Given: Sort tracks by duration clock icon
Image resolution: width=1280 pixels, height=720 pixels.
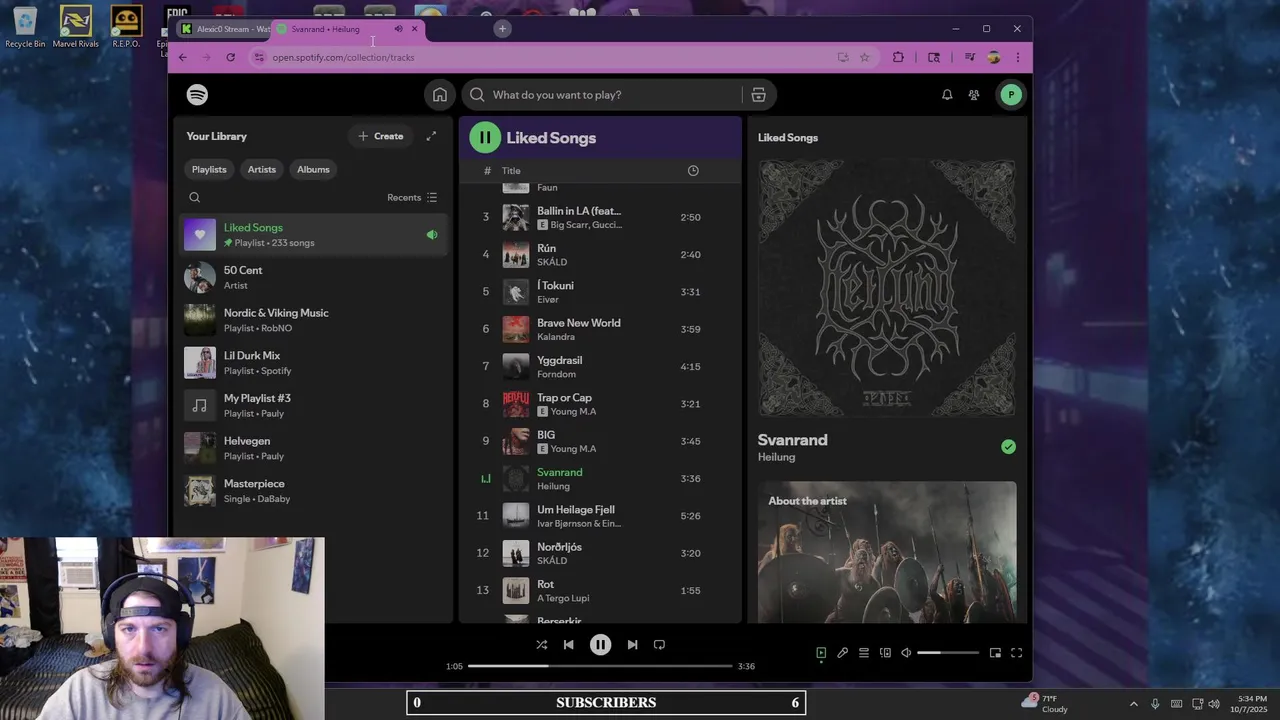Looking at the screenshot, I should coord(693,171).
